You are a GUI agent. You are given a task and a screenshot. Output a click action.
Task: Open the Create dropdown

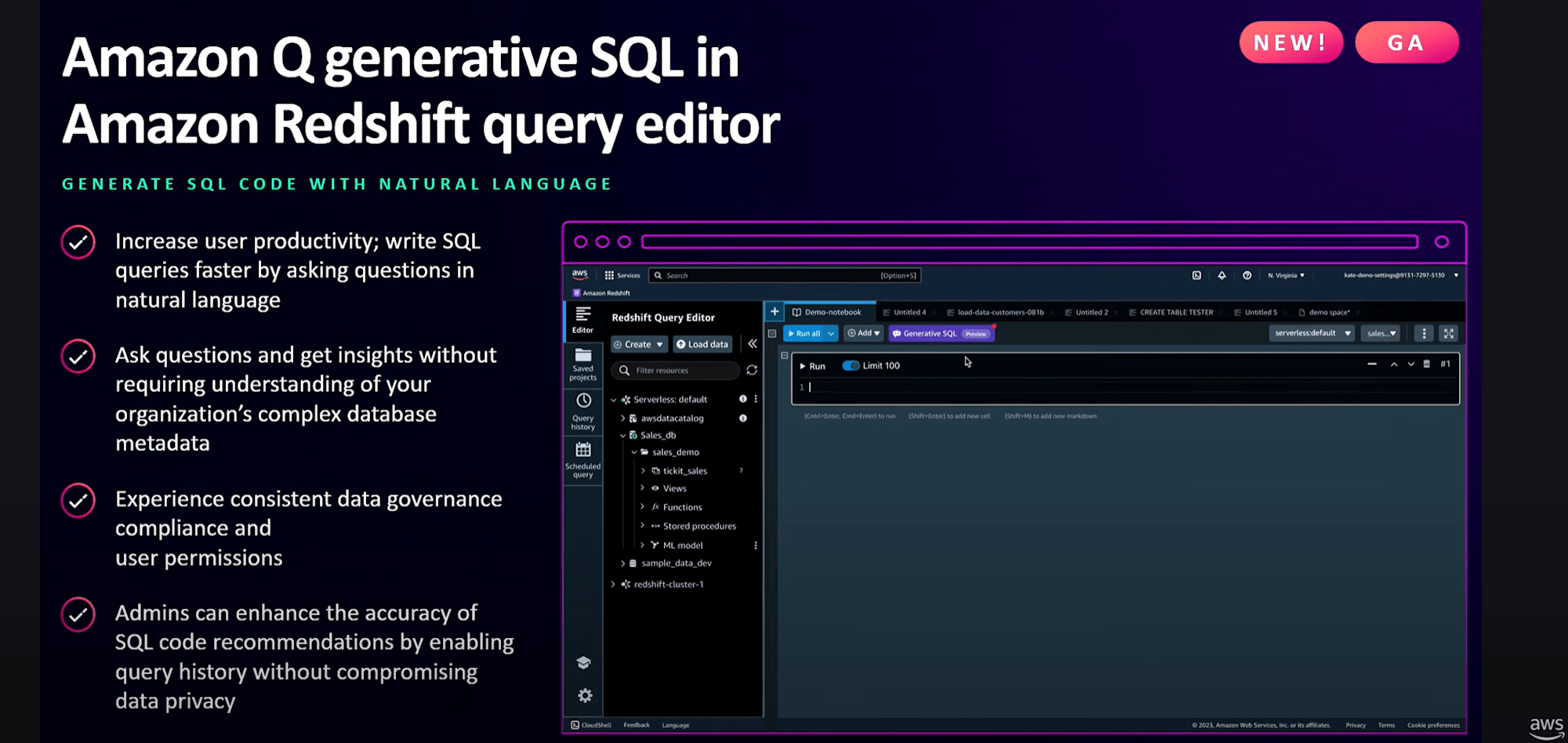[x=638, y=345]
